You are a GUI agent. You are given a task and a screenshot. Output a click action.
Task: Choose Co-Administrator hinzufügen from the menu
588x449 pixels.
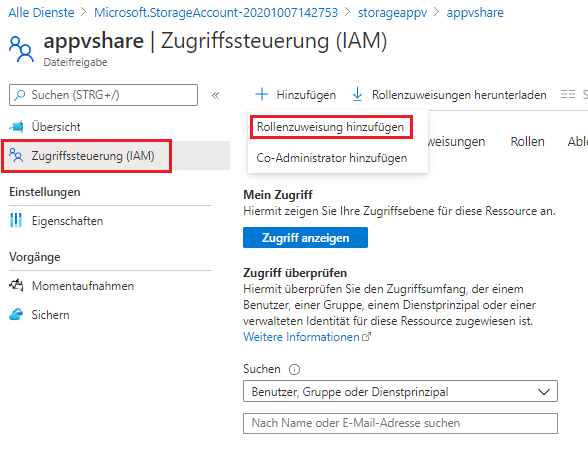(332, 158)
